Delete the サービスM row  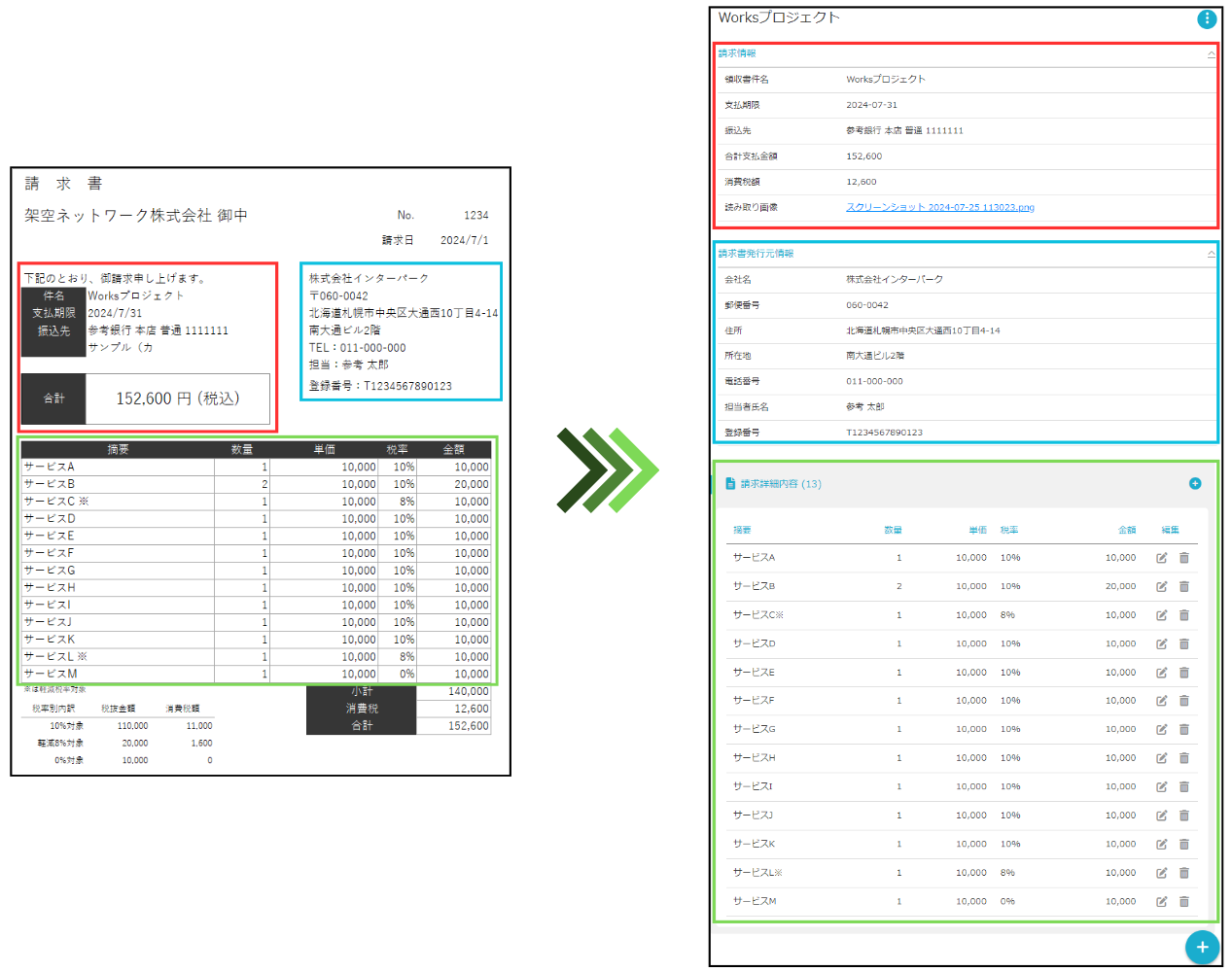point(1184,902)
